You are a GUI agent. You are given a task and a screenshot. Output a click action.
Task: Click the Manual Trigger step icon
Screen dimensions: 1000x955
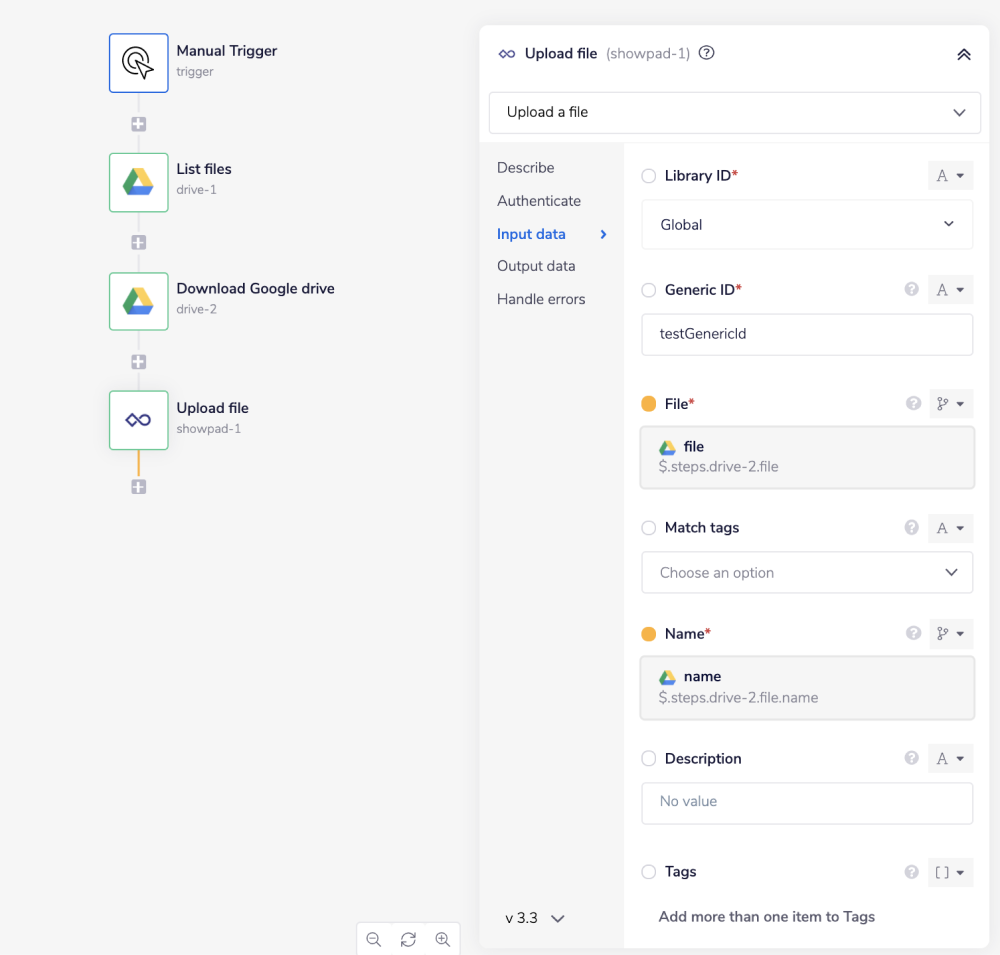coord(138,63)
